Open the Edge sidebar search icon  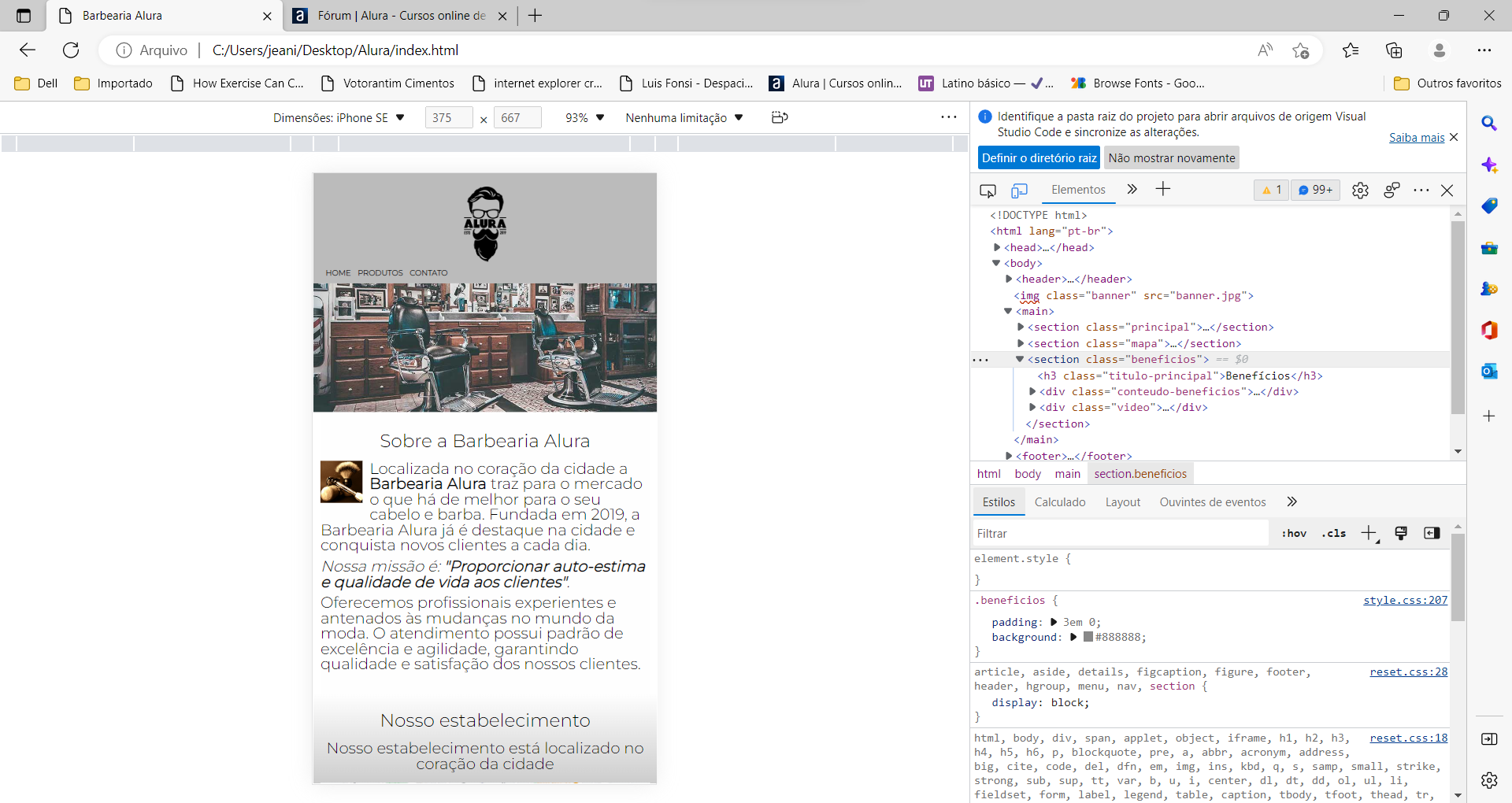click(x=1489, y=124)
